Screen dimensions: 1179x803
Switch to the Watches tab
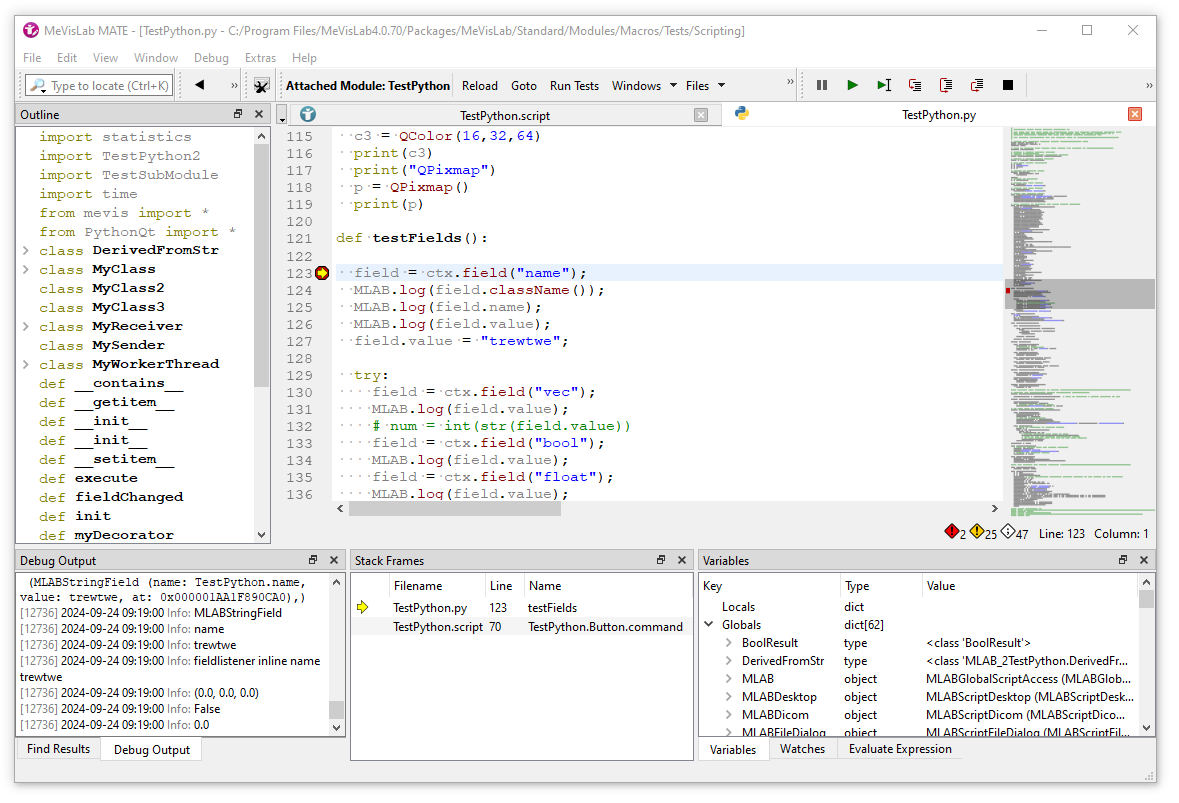[802, 749]
